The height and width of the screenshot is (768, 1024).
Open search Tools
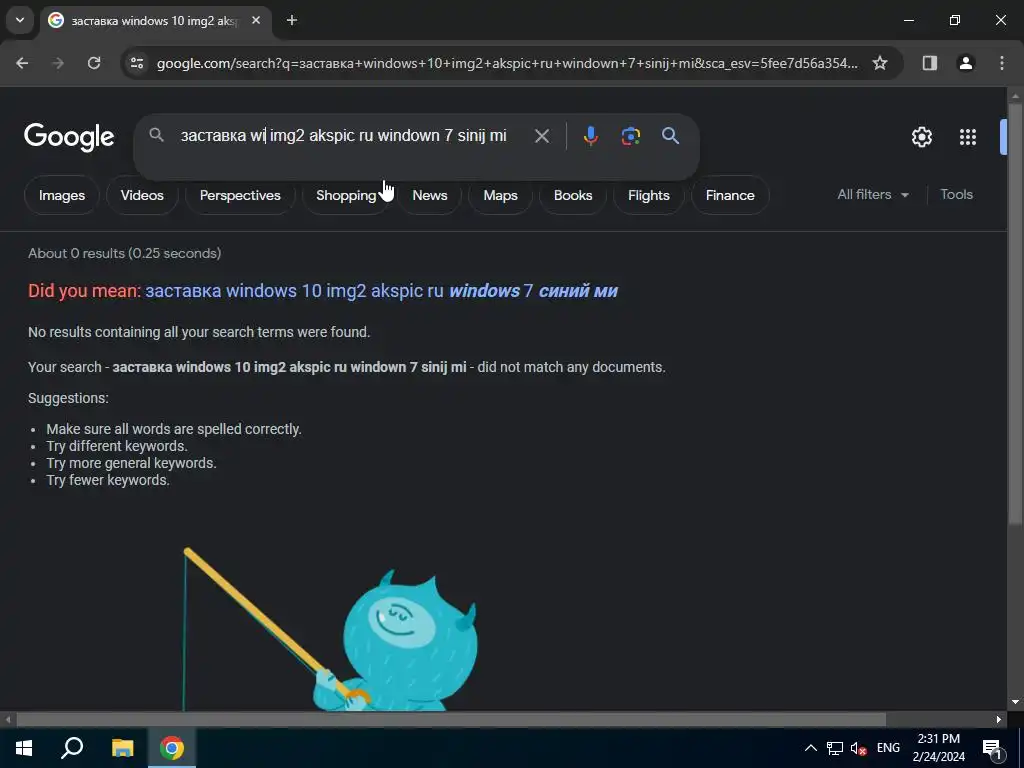pos(956,195)
